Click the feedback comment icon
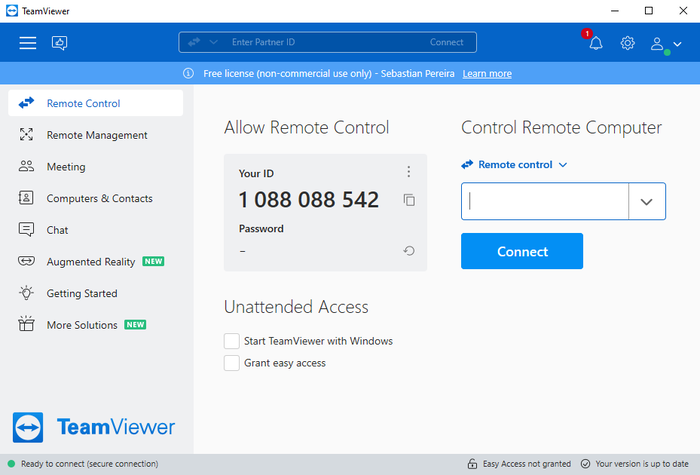 pyautogui.click(x=59, y=43)
